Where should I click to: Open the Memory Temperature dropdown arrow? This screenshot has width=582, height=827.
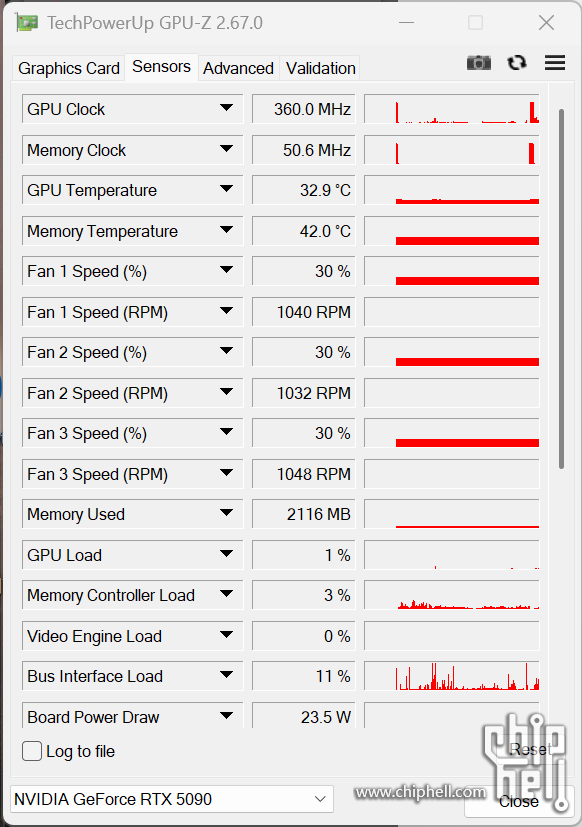226,230
